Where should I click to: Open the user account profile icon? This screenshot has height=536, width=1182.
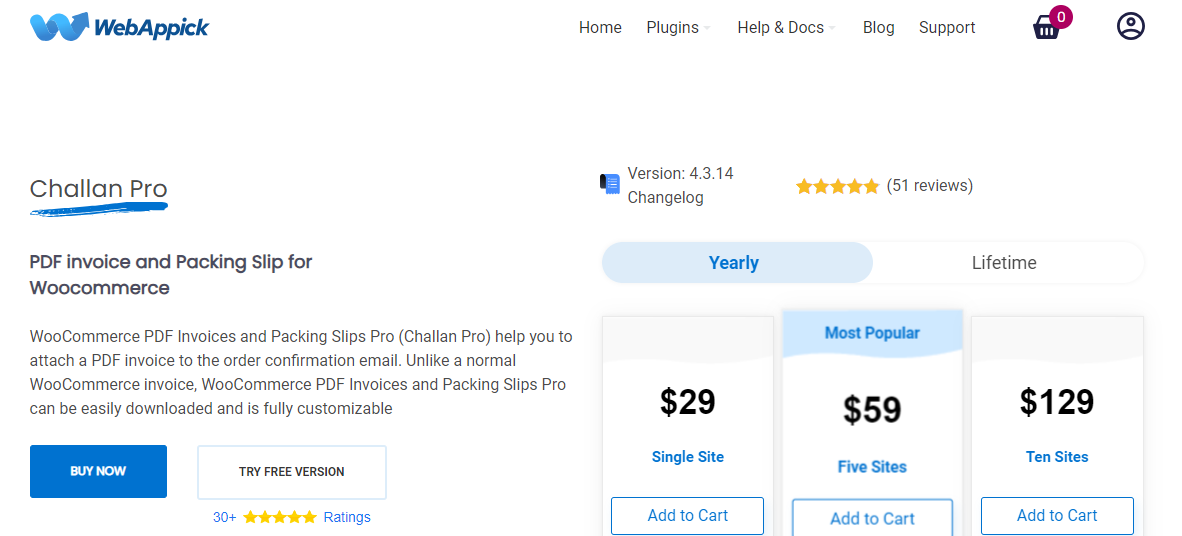[1130, 26]
